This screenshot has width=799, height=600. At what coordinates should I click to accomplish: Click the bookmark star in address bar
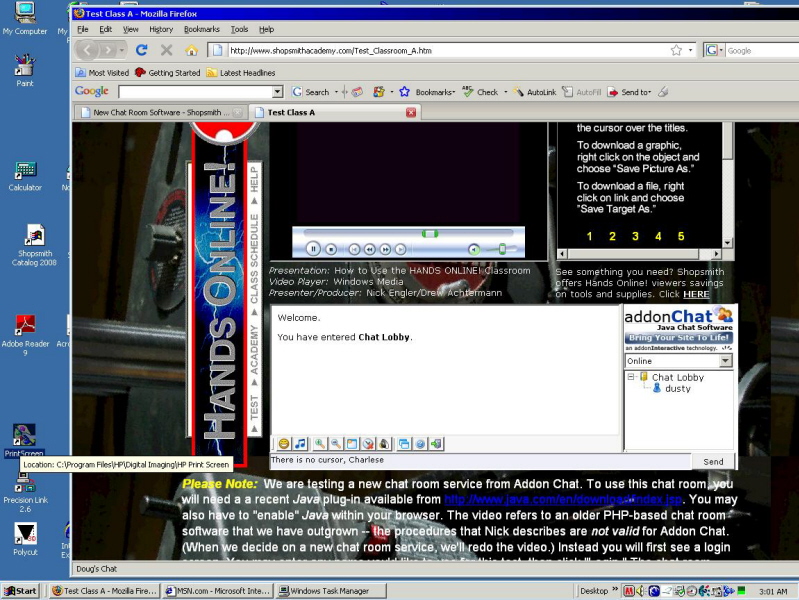(676, 50)
